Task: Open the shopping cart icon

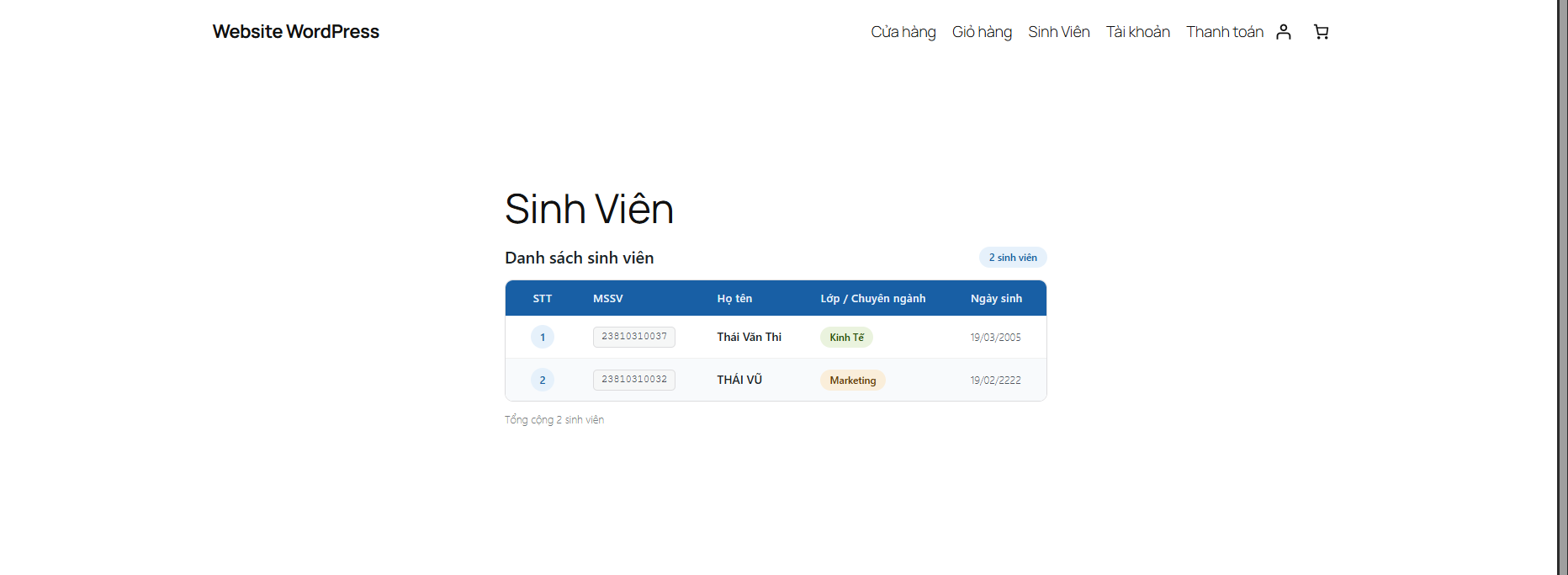Action: tap(1322, 32)
